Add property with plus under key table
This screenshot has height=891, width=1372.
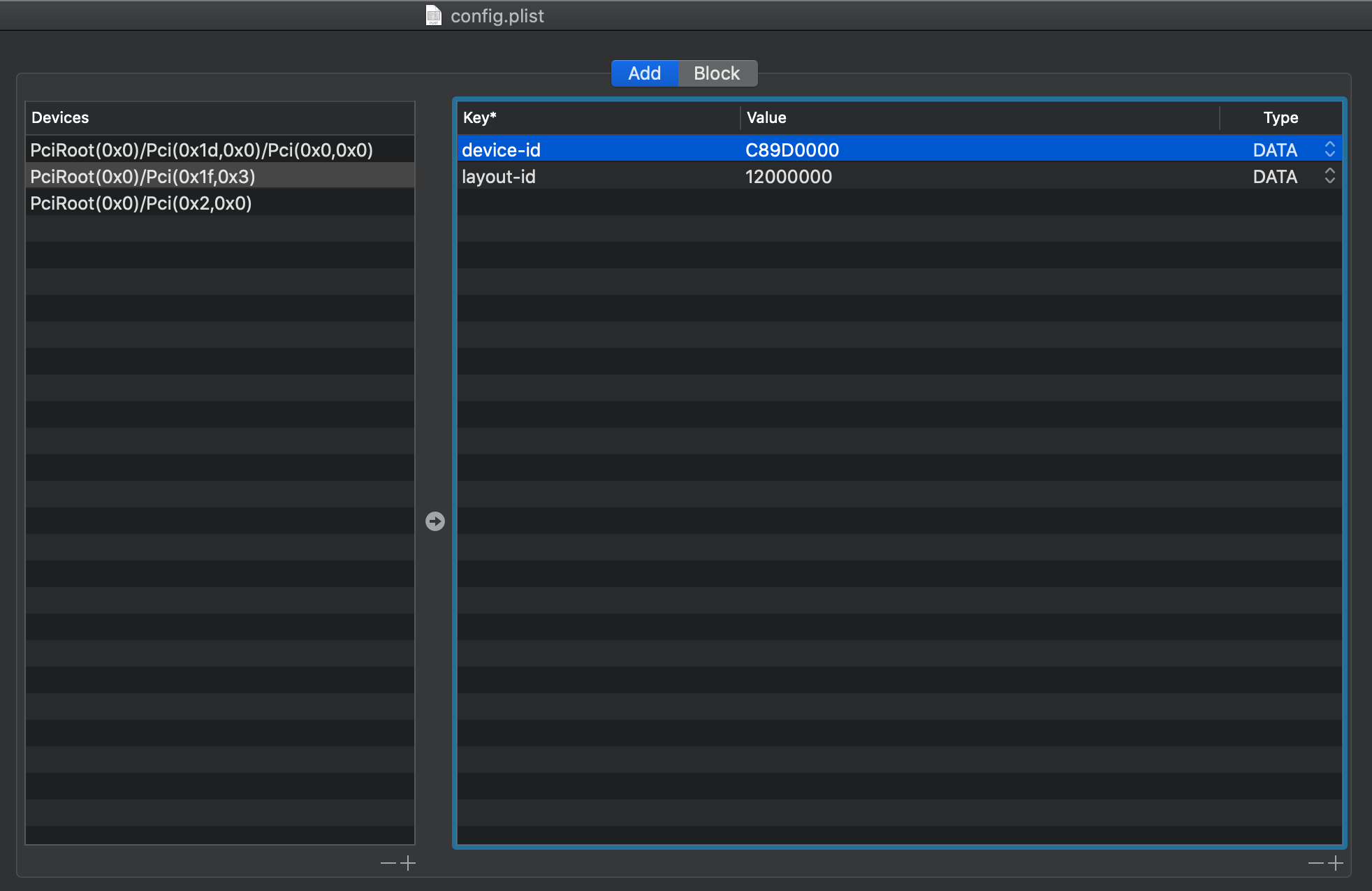pos(1336,864)
